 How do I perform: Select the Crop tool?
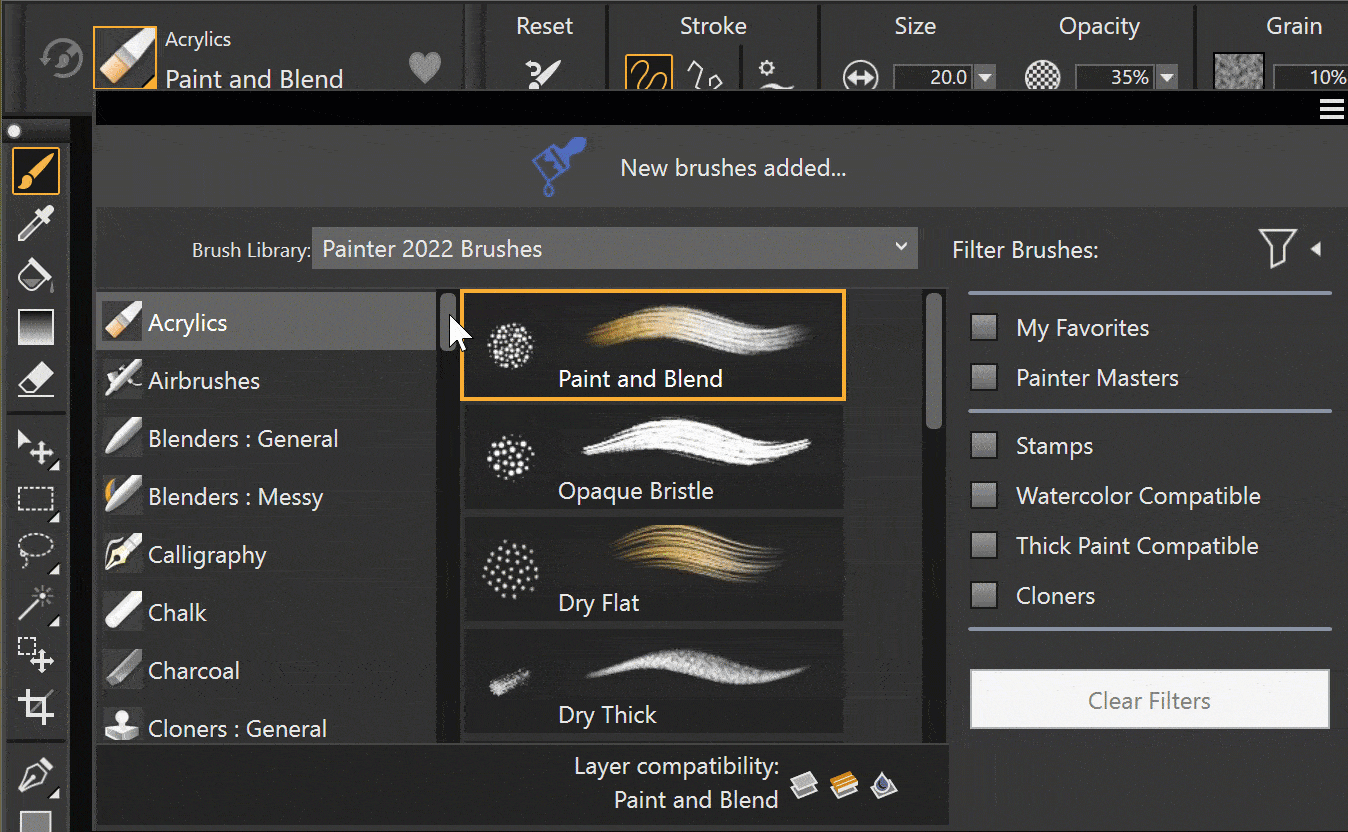pos(36,707)
